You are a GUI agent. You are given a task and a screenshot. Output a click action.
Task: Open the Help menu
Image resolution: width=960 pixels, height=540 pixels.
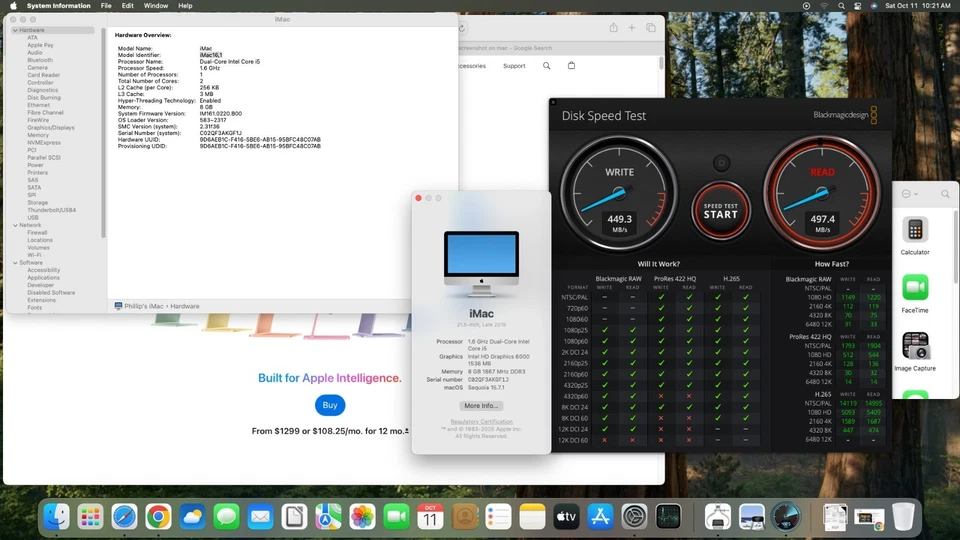click(x=185, y=6)
